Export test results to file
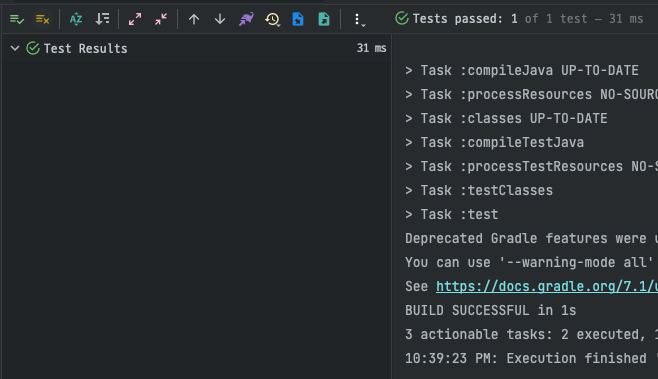The width and height of the screenshot is (658, 379). 324,19
